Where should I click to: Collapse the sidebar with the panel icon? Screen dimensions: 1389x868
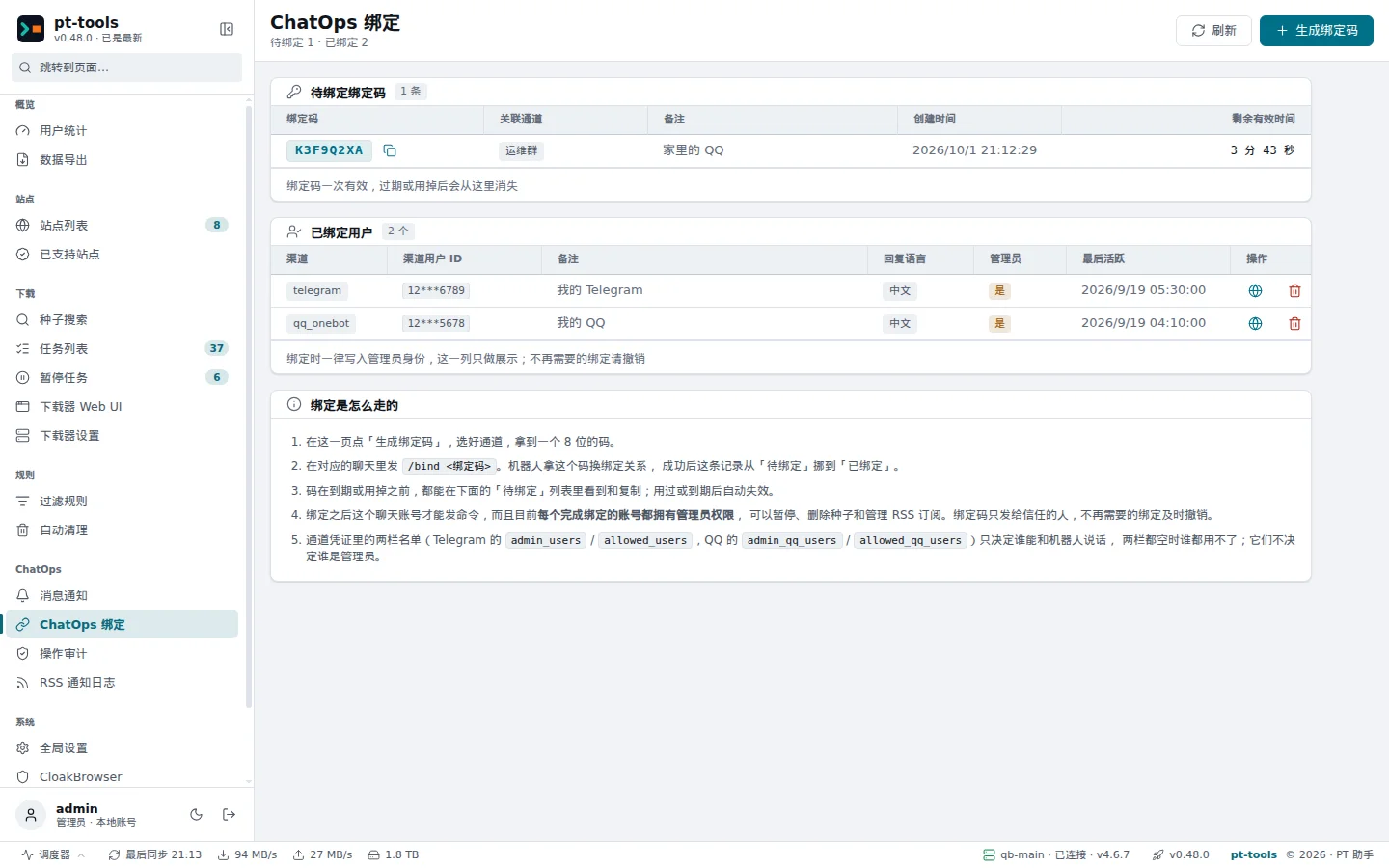point(227,29)
